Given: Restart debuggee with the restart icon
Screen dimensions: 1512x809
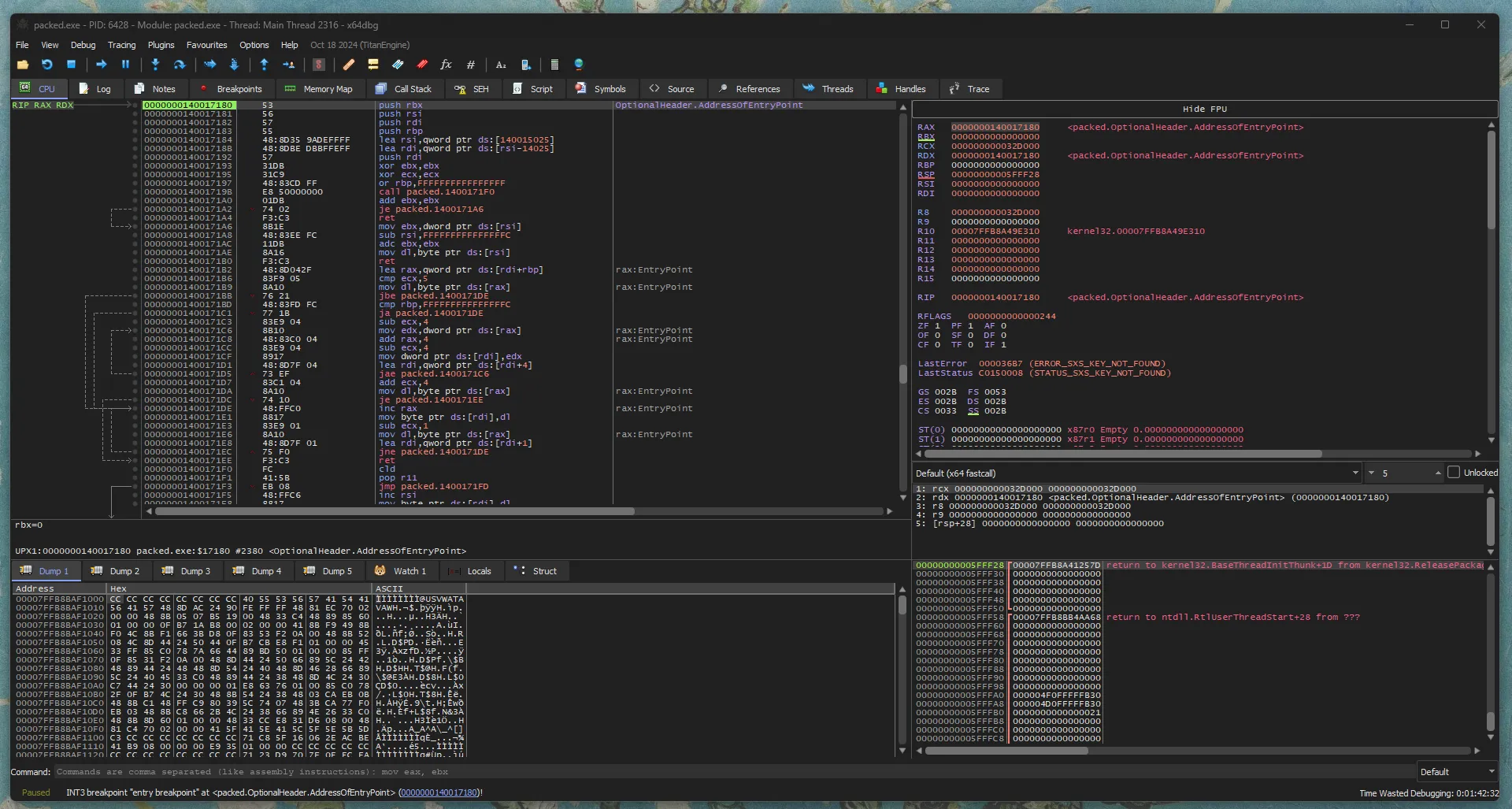Looking at the screenshot, I should (47, 65).
